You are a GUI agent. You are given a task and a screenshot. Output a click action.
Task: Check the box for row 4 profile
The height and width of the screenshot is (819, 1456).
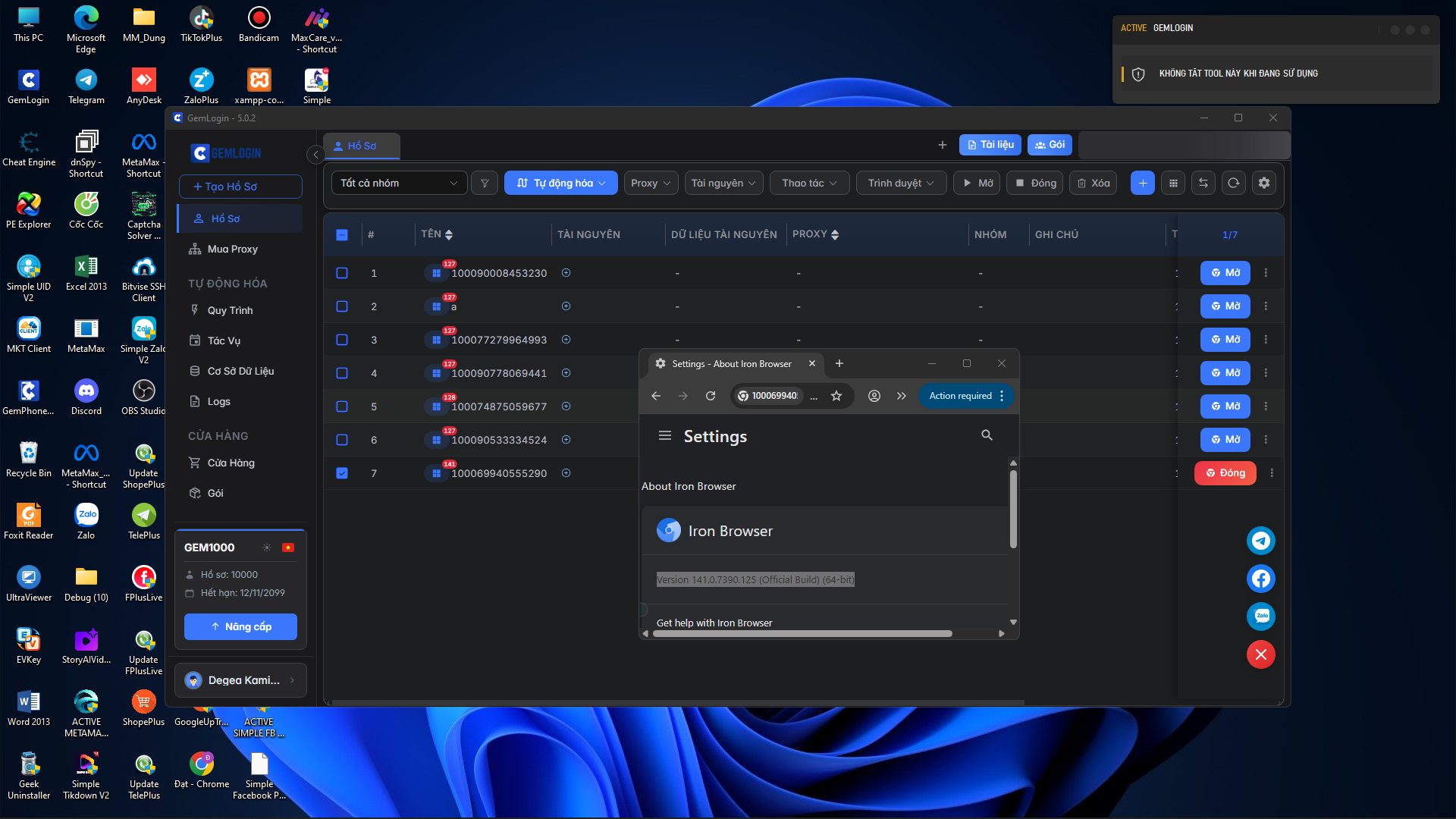(x=342, y=373)
